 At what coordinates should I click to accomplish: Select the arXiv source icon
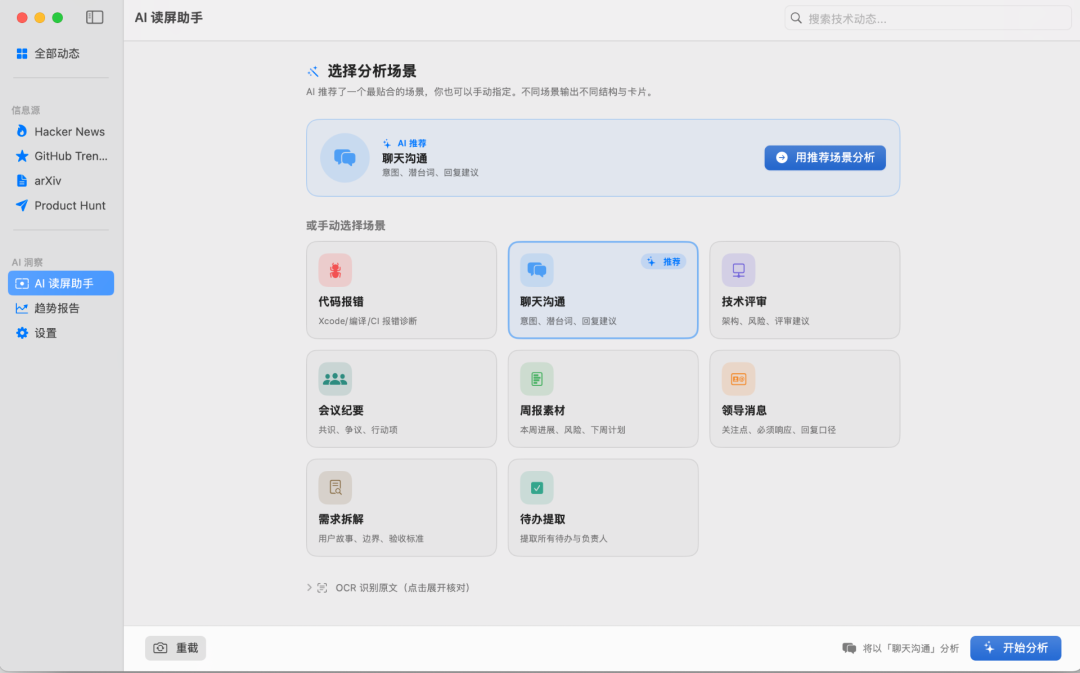22,180
